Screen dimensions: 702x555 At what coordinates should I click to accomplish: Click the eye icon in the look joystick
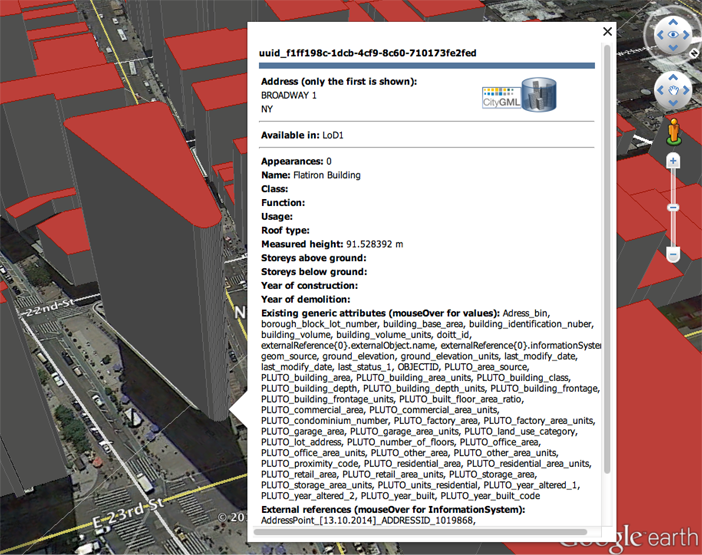click(x=673, y=34)
